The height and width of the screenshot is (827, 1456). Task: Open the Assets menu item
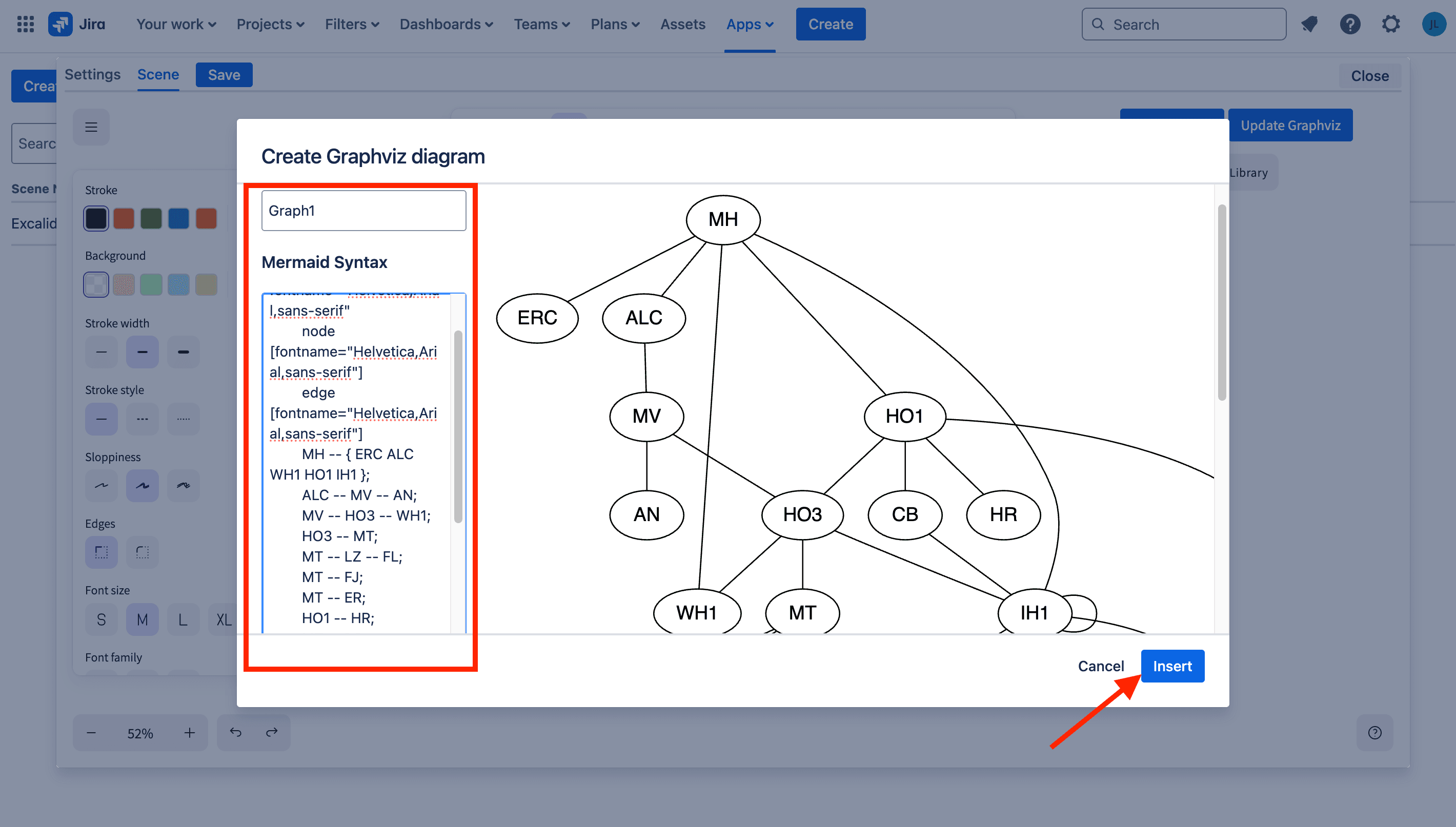click(x=682, y=25)
